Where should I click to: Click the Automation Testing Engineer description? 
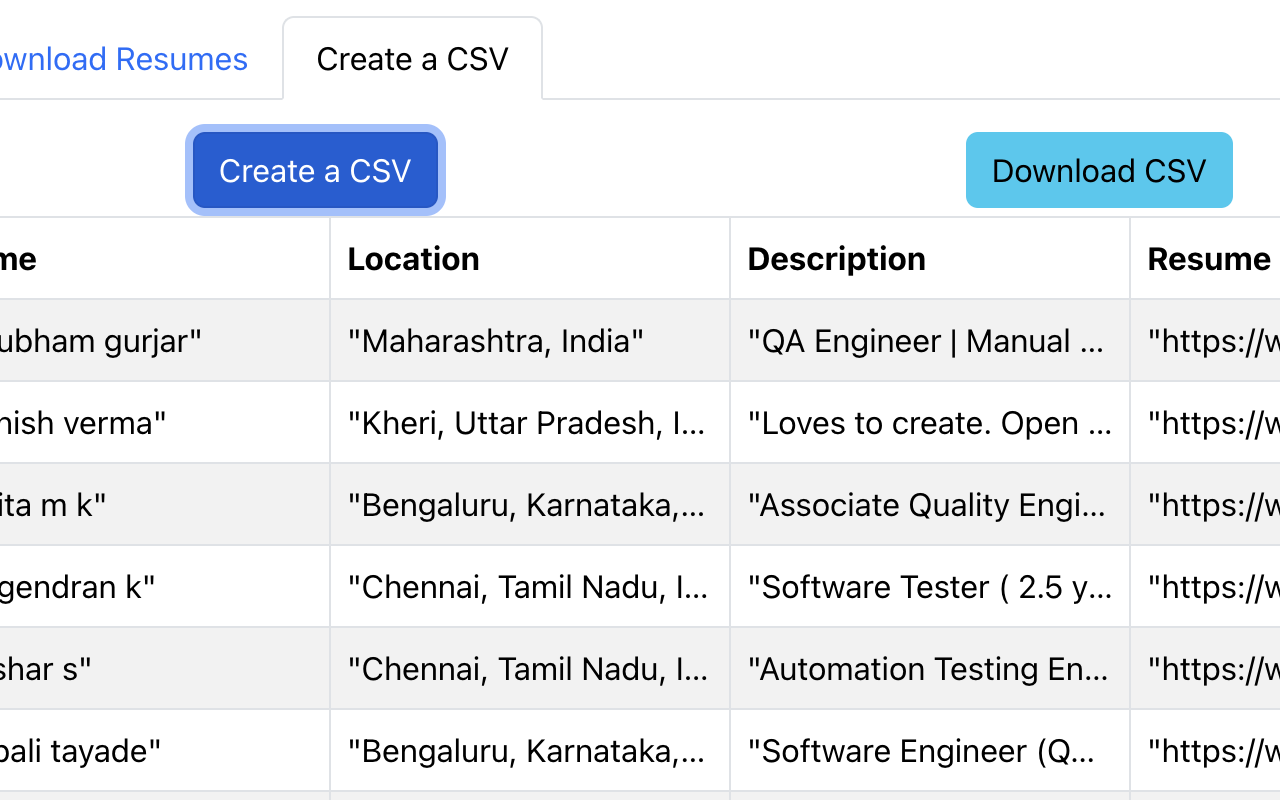tap(930, 668)
